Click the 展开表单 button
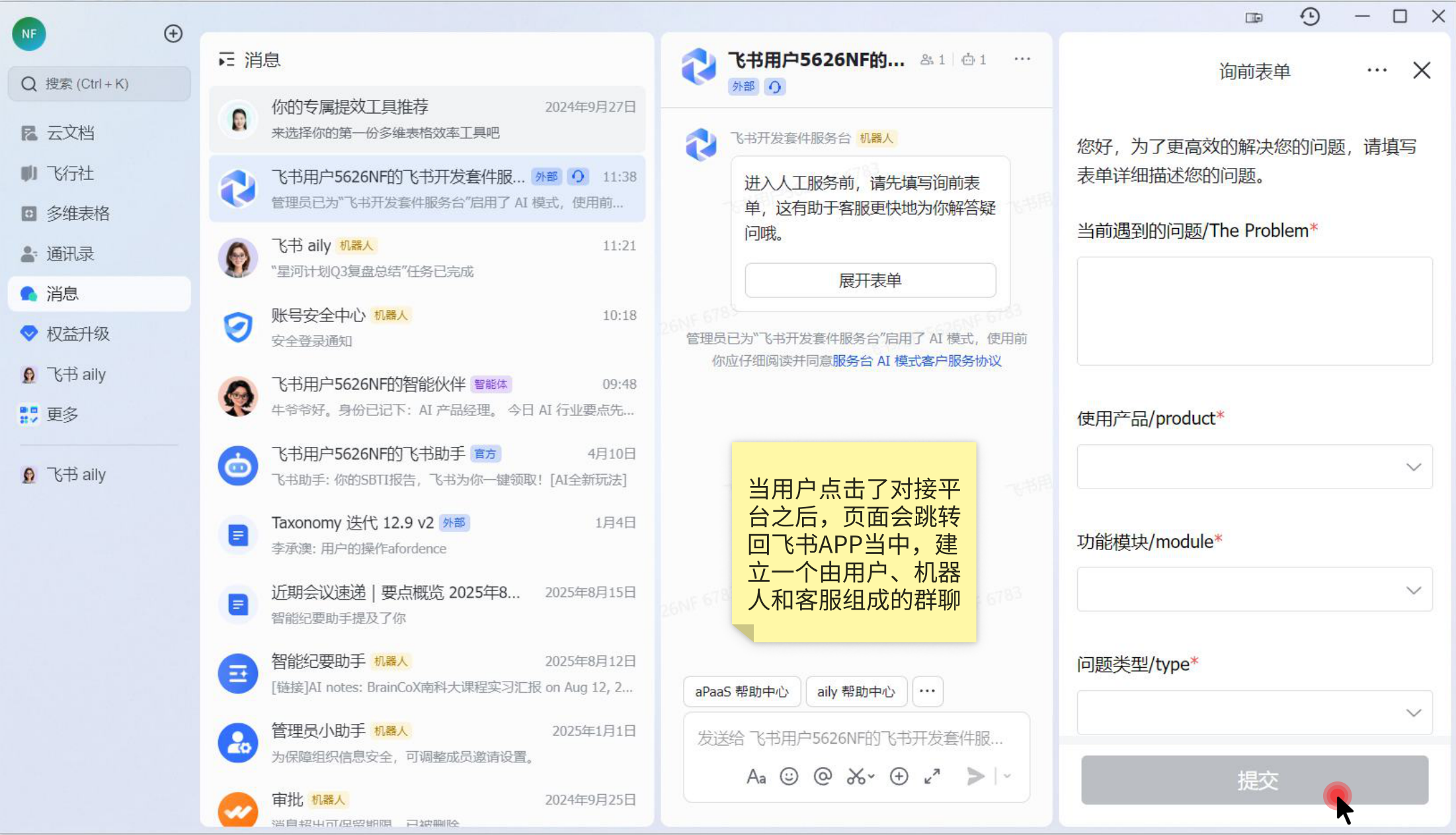 click(x=870, y=280)
